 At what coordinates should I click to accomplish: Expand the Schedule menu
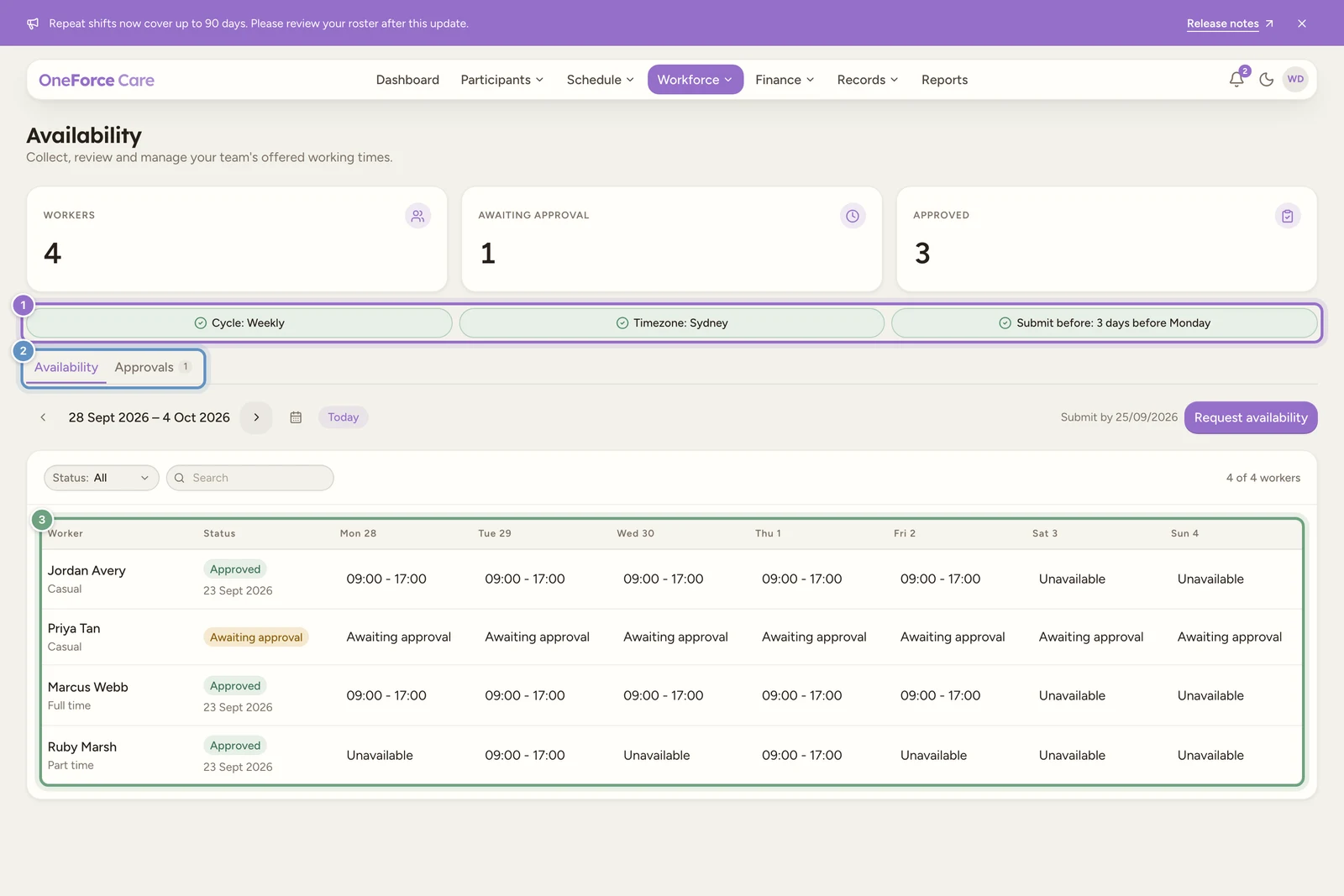point(600,80)
